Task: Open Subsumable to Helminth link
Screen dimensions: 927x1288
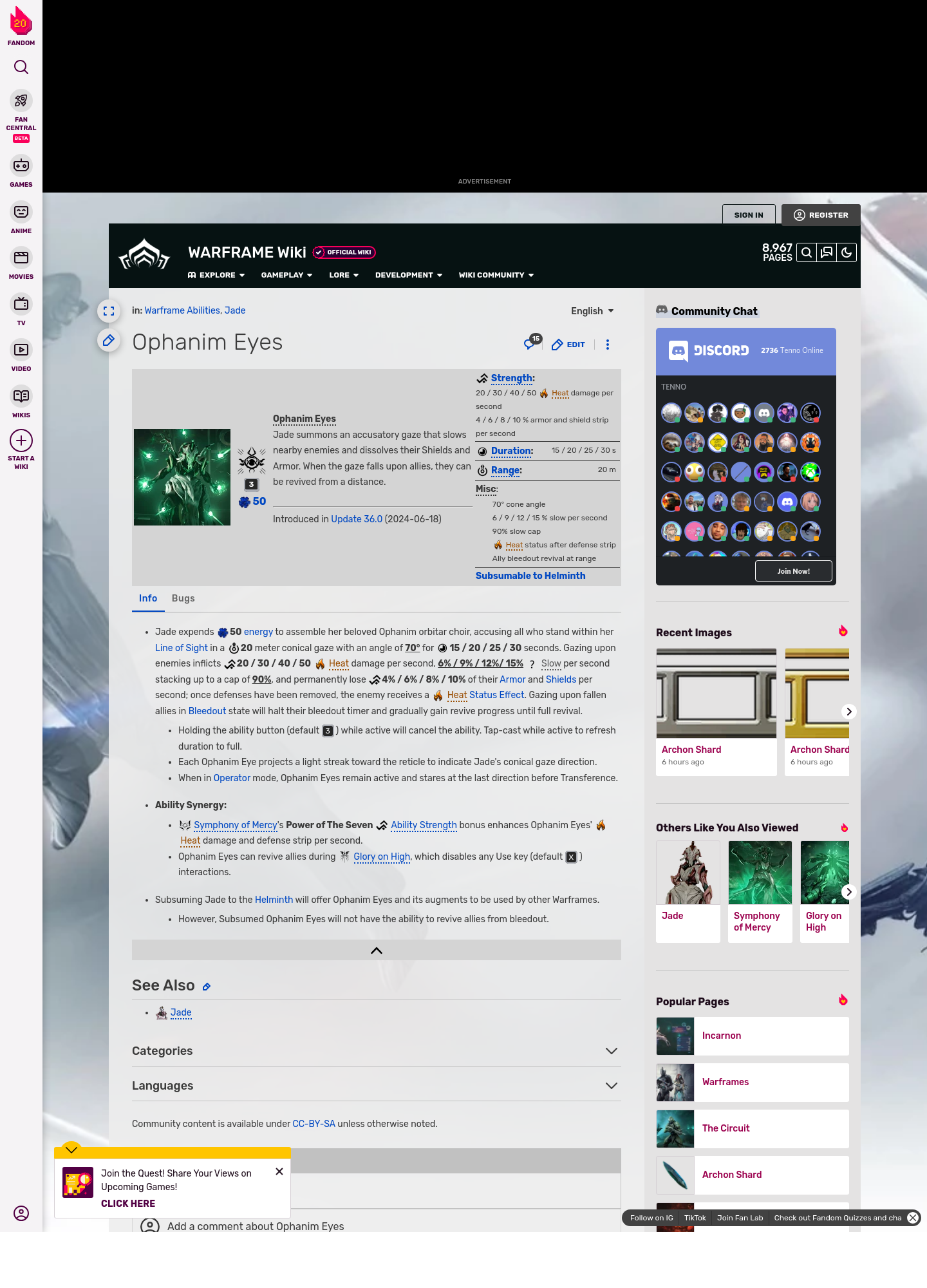Action: (530, 576)
